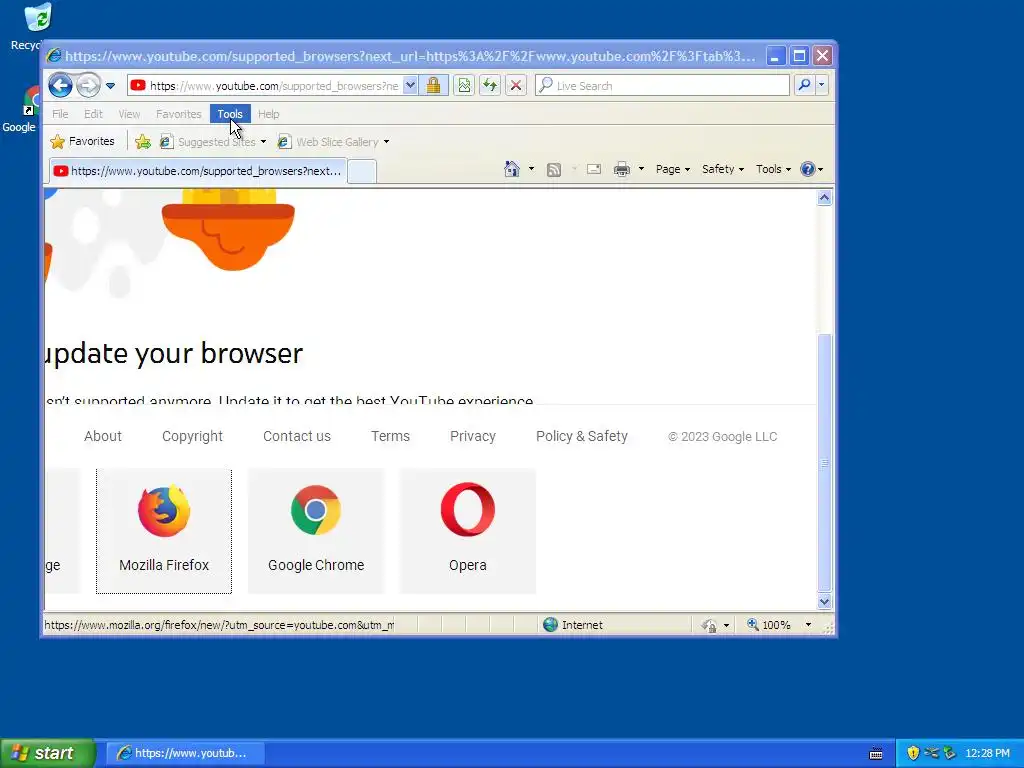Expand the zoom level dropdown arrow
Viewport: 1024px width, 768px height.
(808, 625)
